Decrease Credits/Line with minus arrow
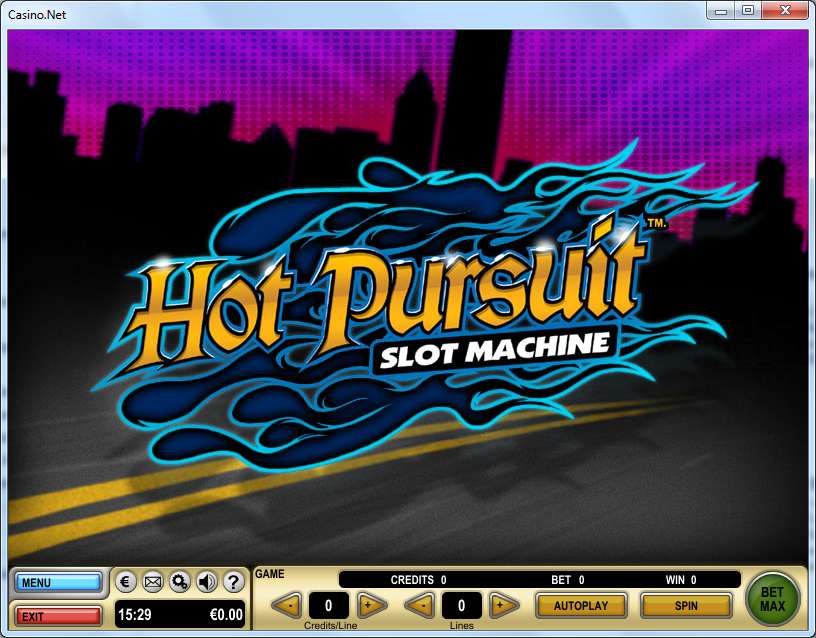This screenshot has width=816, height=638. point(287,606)
